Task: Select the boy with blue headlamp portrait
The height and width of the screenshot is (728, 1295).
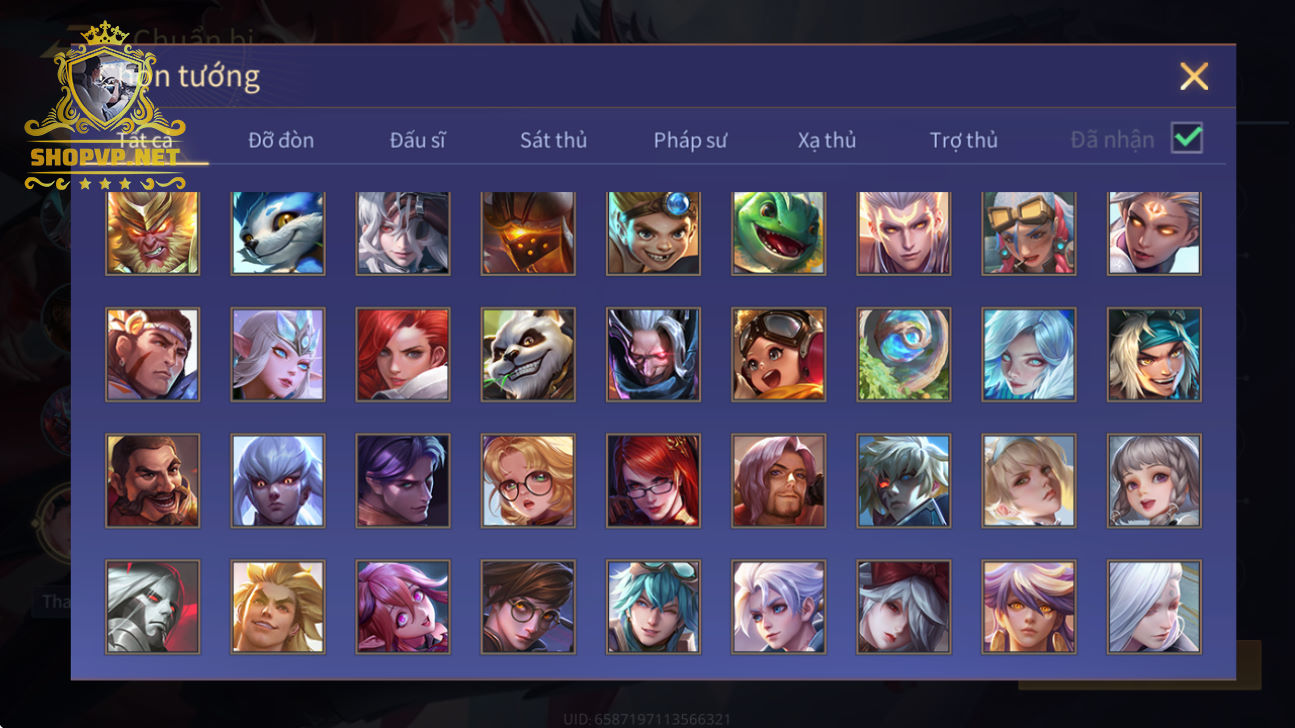Action: pyautogui.click(x=653, y=233)
